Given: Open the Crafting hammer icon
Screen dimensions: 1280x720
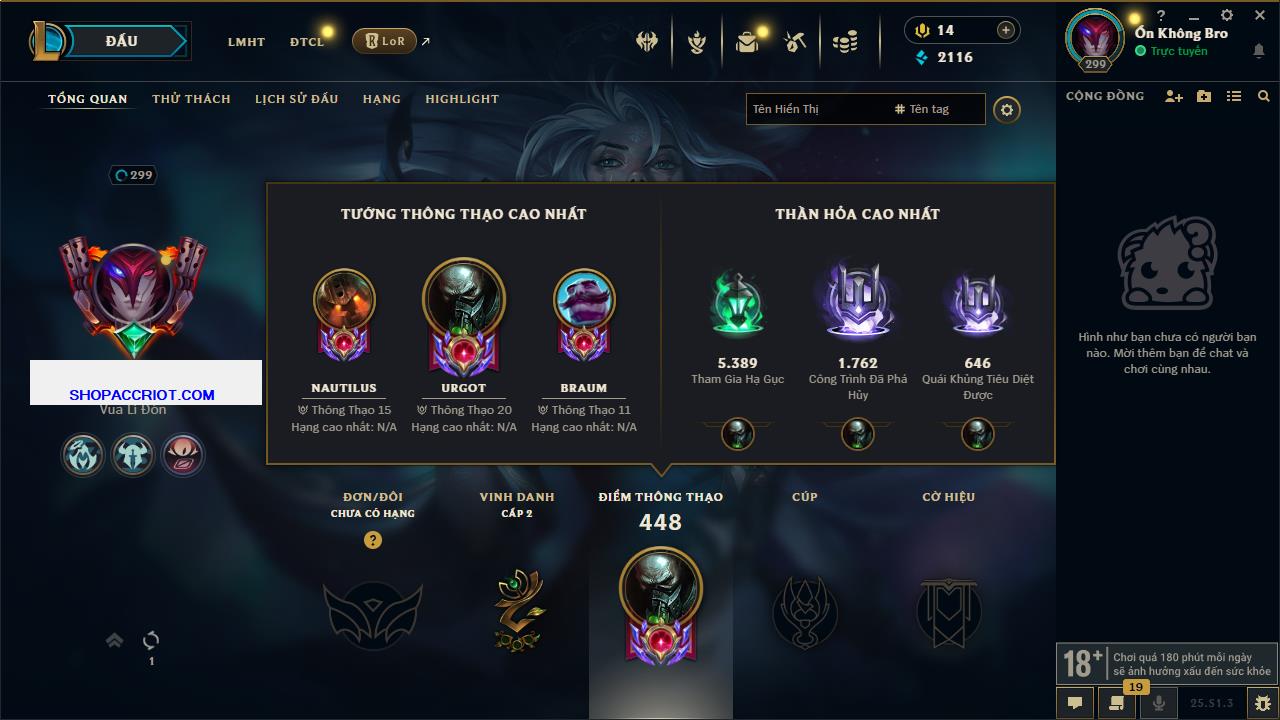Looking at the screenshot, I should pos(795,42).
